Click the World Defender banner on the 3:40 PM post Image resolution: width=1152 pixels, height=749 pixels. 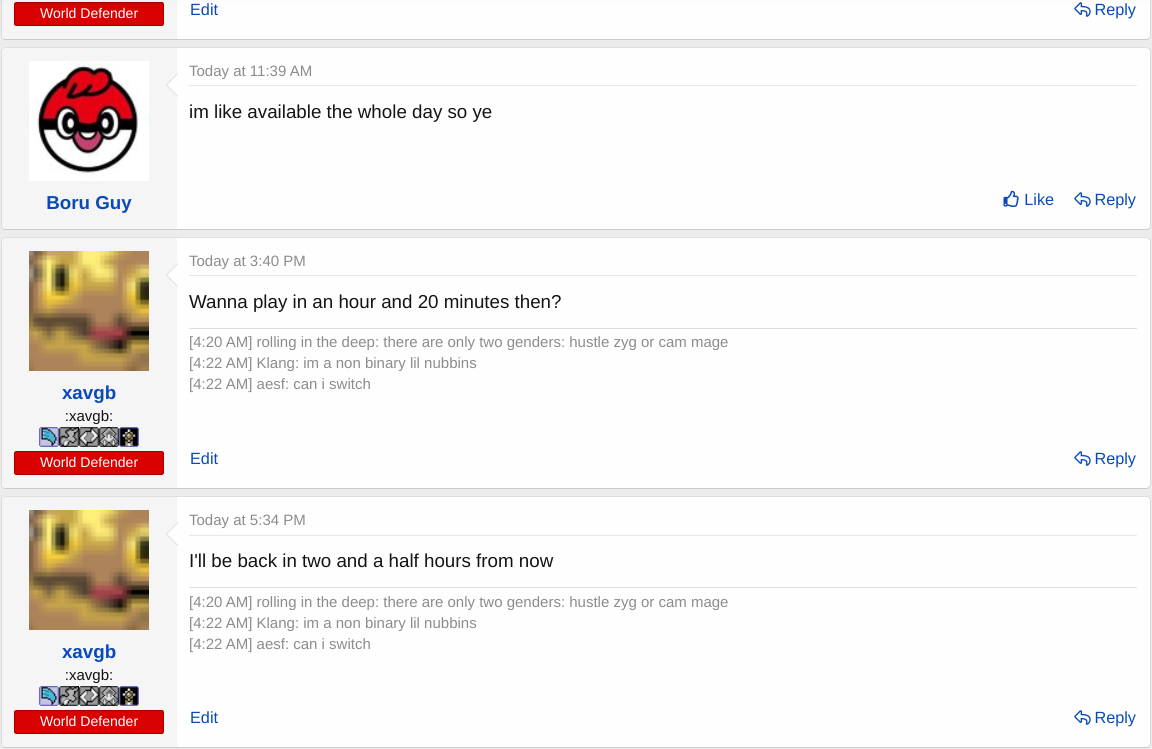coord(89,463)
